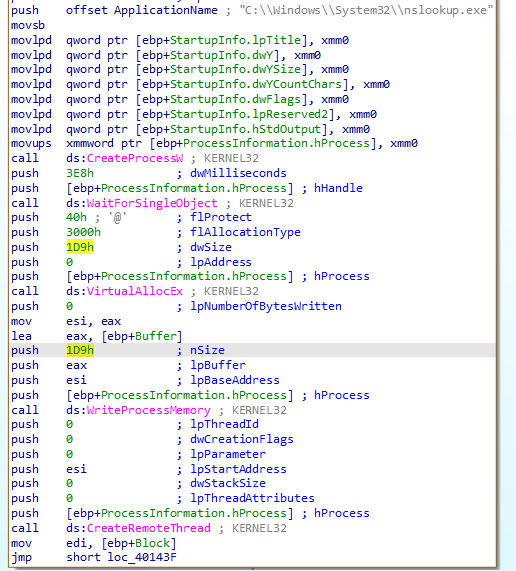
Task: Click the StartupInfo.dwYCountChars operand
Action: (x=257, y=84)
